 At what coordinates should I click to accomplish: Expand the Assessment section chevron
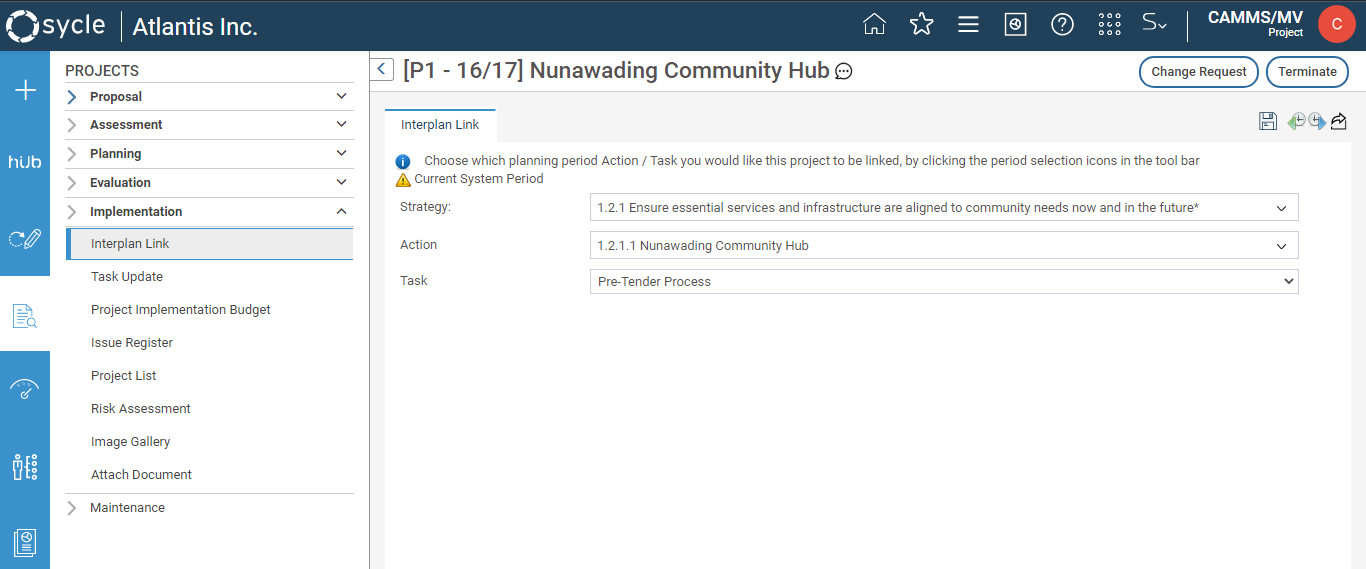342,125
